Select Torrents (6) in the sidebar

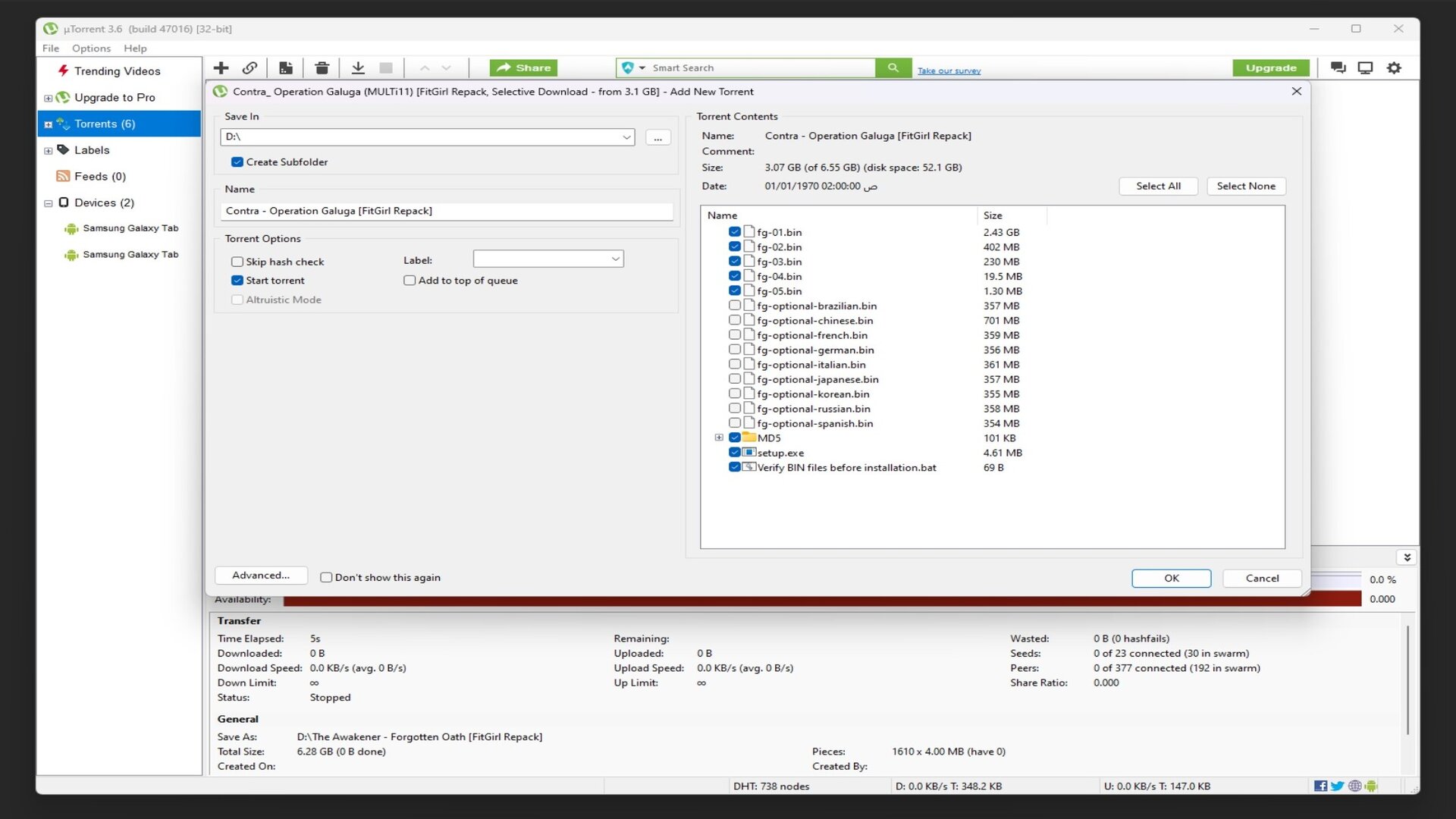pos(119,124)
